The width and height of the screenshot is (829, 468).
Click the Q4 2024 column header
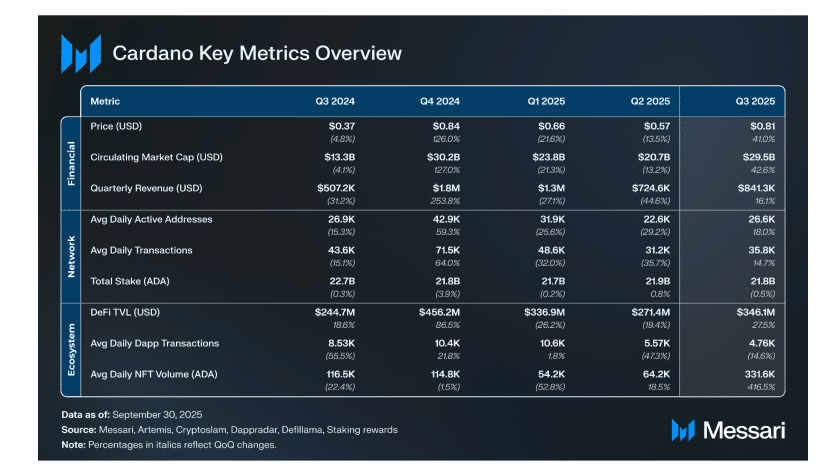[440, 101]
